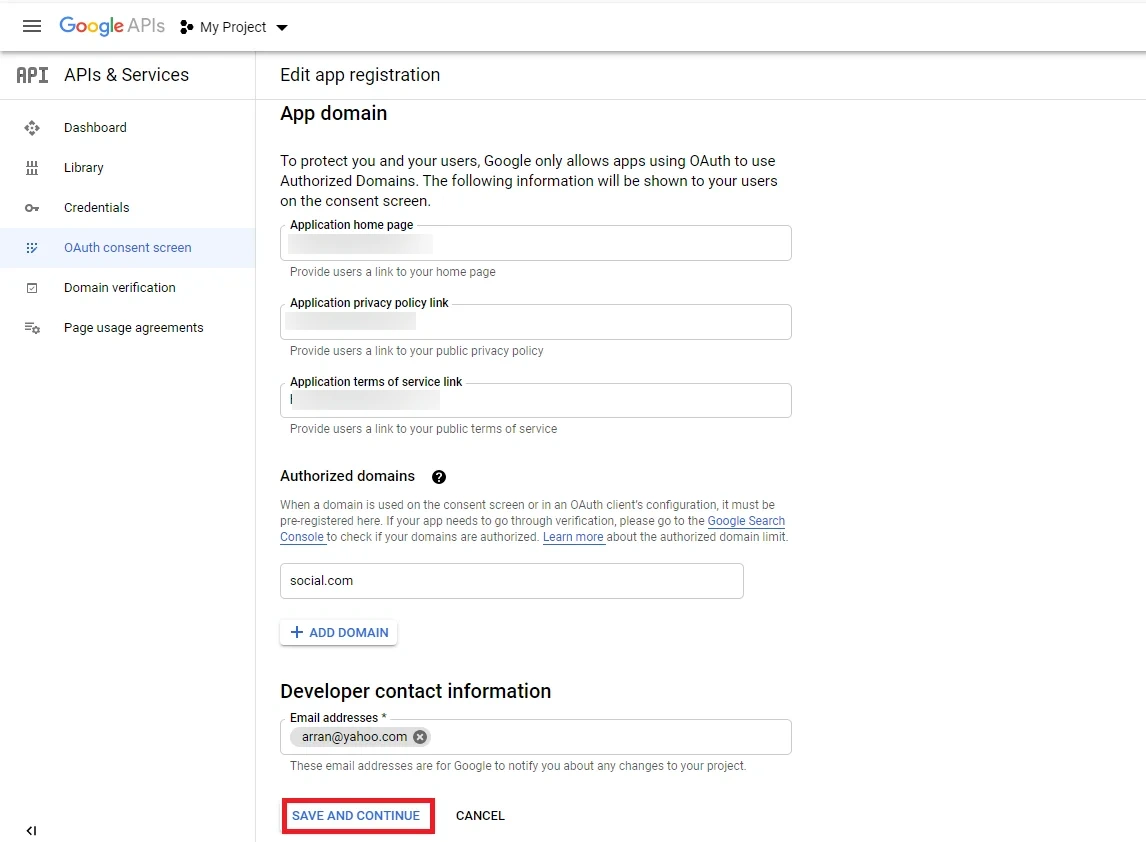Open the navigation hamburger menu
Viewport: 1146px width, 842px height.
(x=31, y=26)
